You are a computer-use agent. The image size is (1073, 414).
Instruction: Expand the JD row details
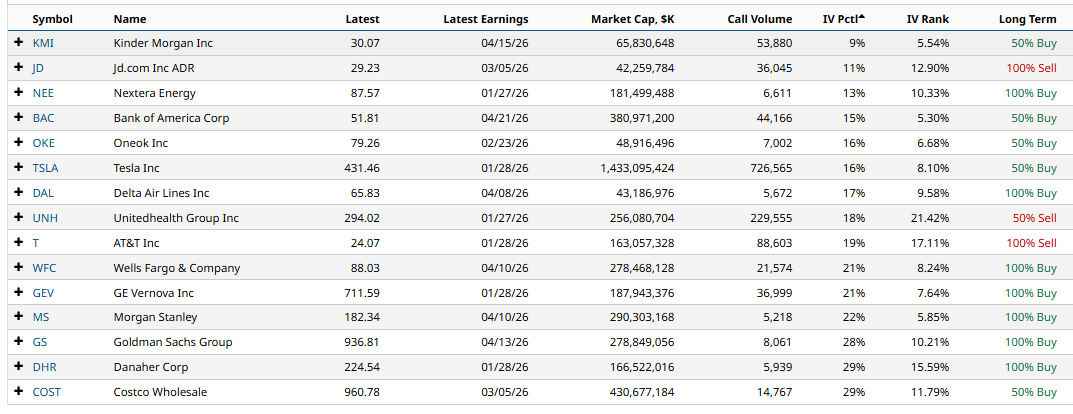click(x=18, y=68)
